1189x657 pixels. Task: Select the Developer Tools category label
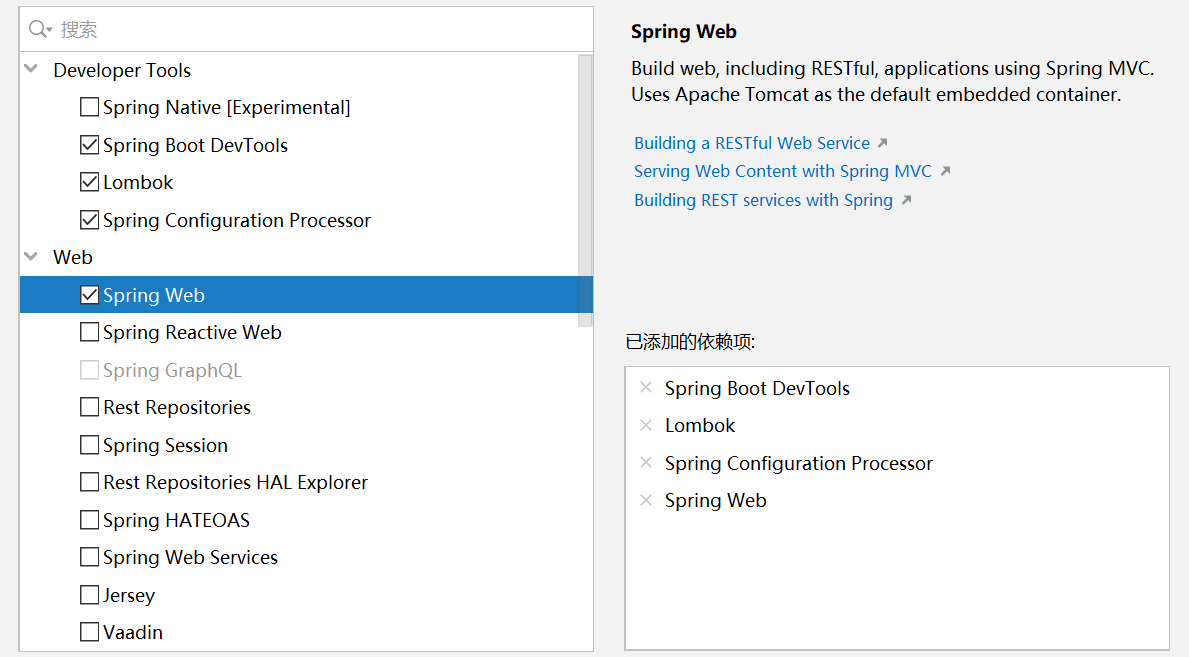click(122, 70)
